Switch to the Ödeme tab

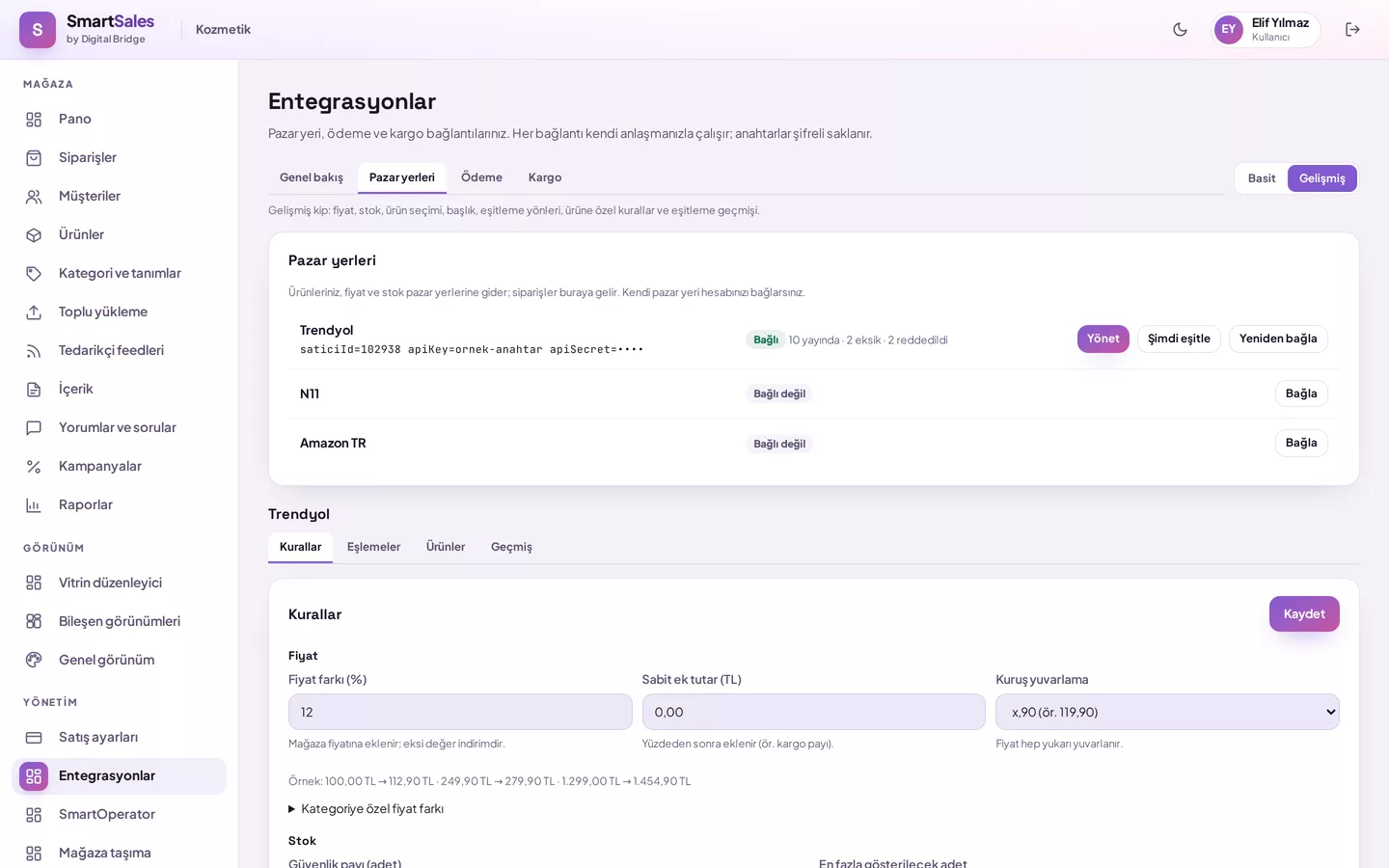[x=481, y=177]
